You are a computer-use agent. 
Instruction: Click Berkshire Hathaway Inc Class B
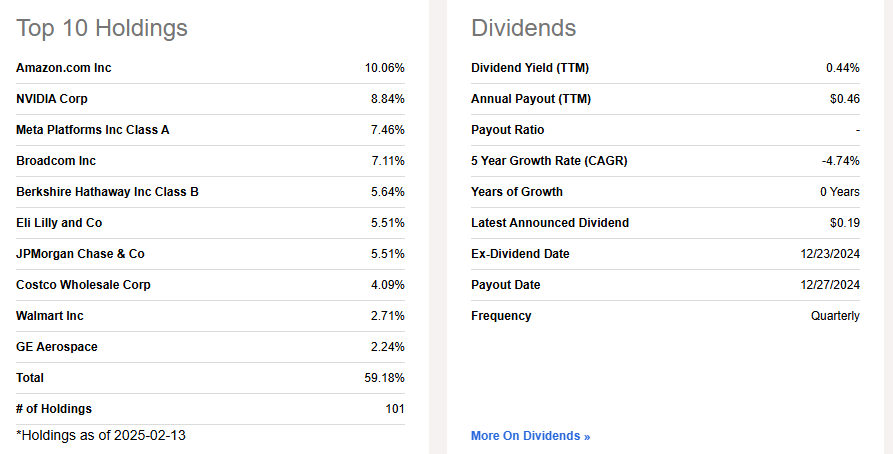[107, 192]
